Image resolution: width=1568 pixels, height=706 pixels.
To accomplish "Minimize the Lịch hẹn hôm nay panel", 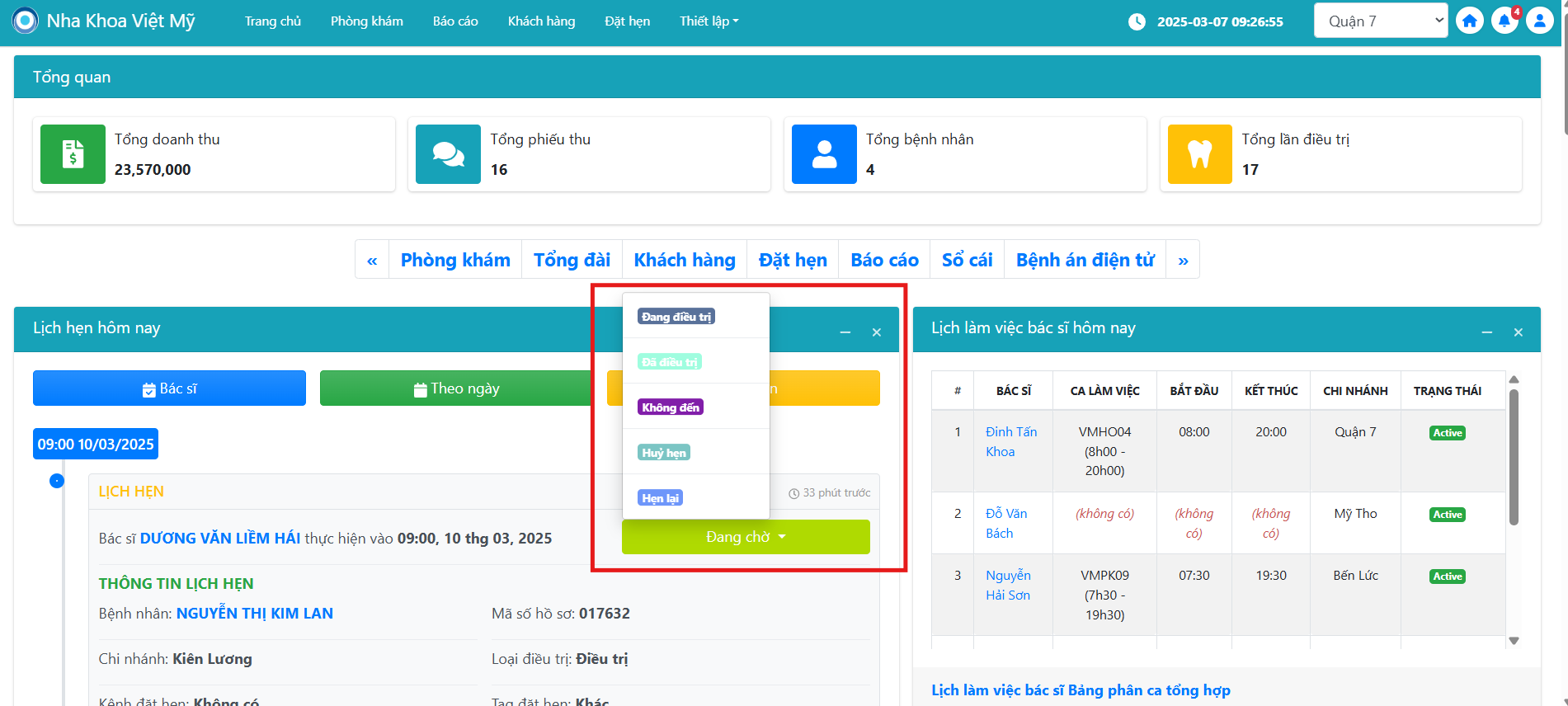I will click(845, 332).
